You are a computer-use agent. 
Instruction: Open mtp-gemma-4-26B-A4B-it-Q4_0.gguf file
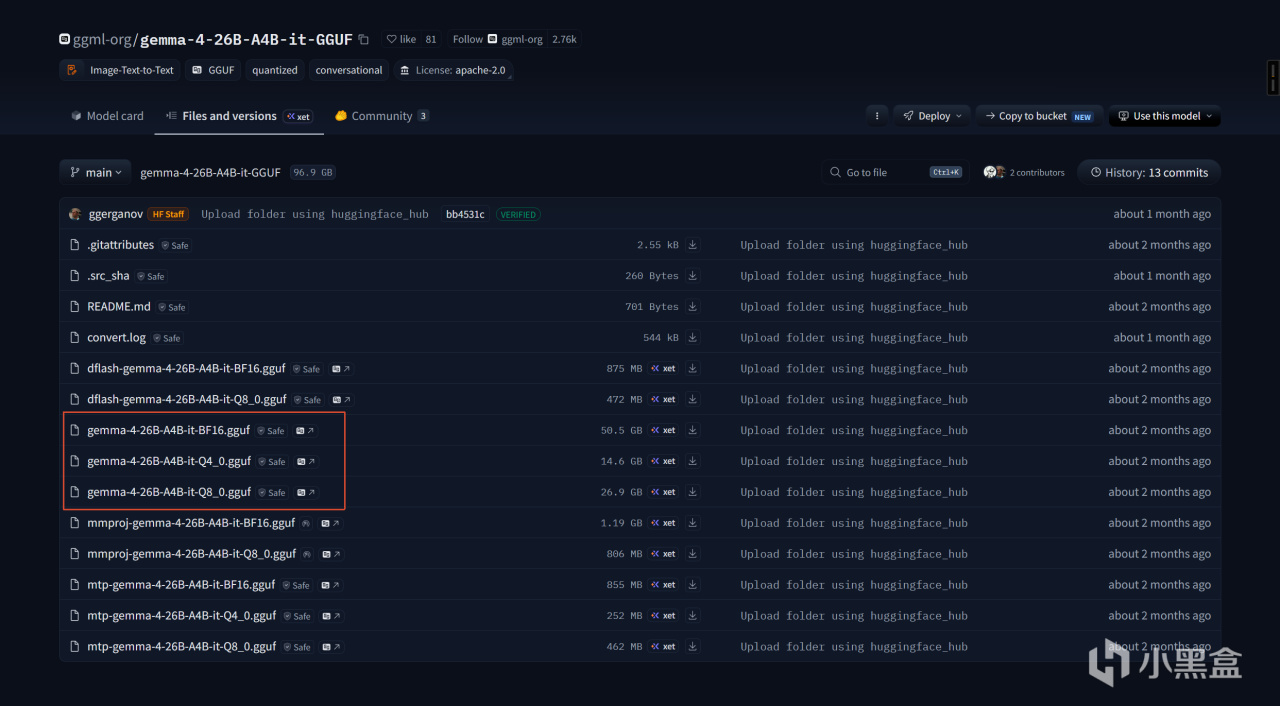pyautogui.click(x=182, y=616)
